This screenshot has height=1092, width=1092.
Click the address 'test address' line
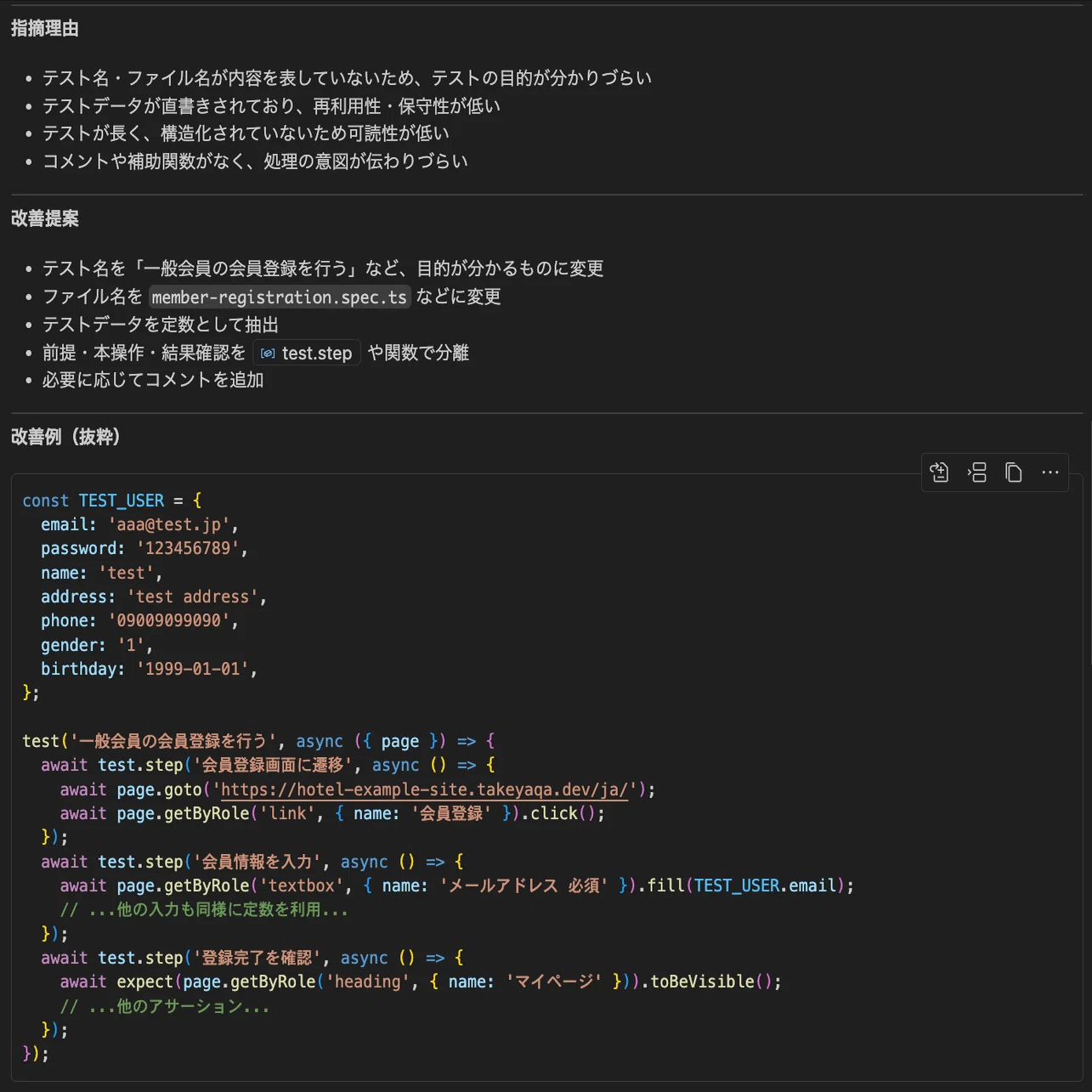click(154, 597)
